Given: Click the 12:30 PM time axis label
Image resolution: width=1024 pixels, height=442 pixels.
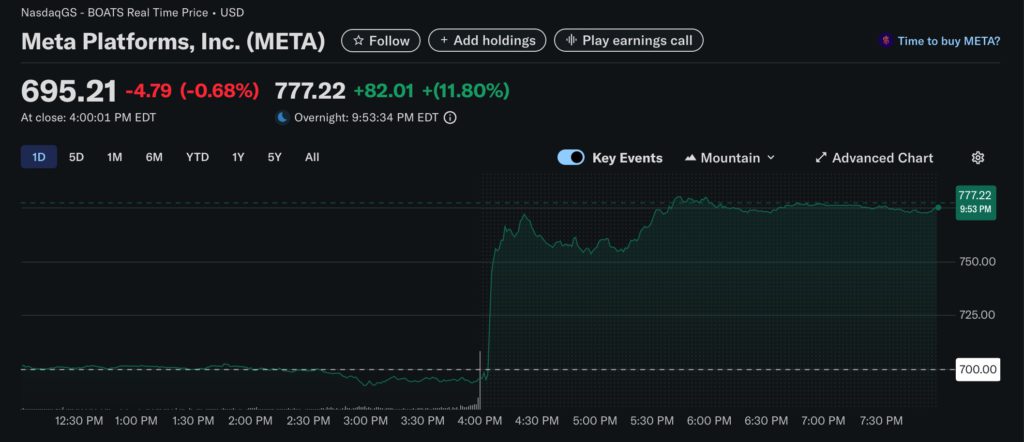Looking at the screenshot, I should [80, 421].
